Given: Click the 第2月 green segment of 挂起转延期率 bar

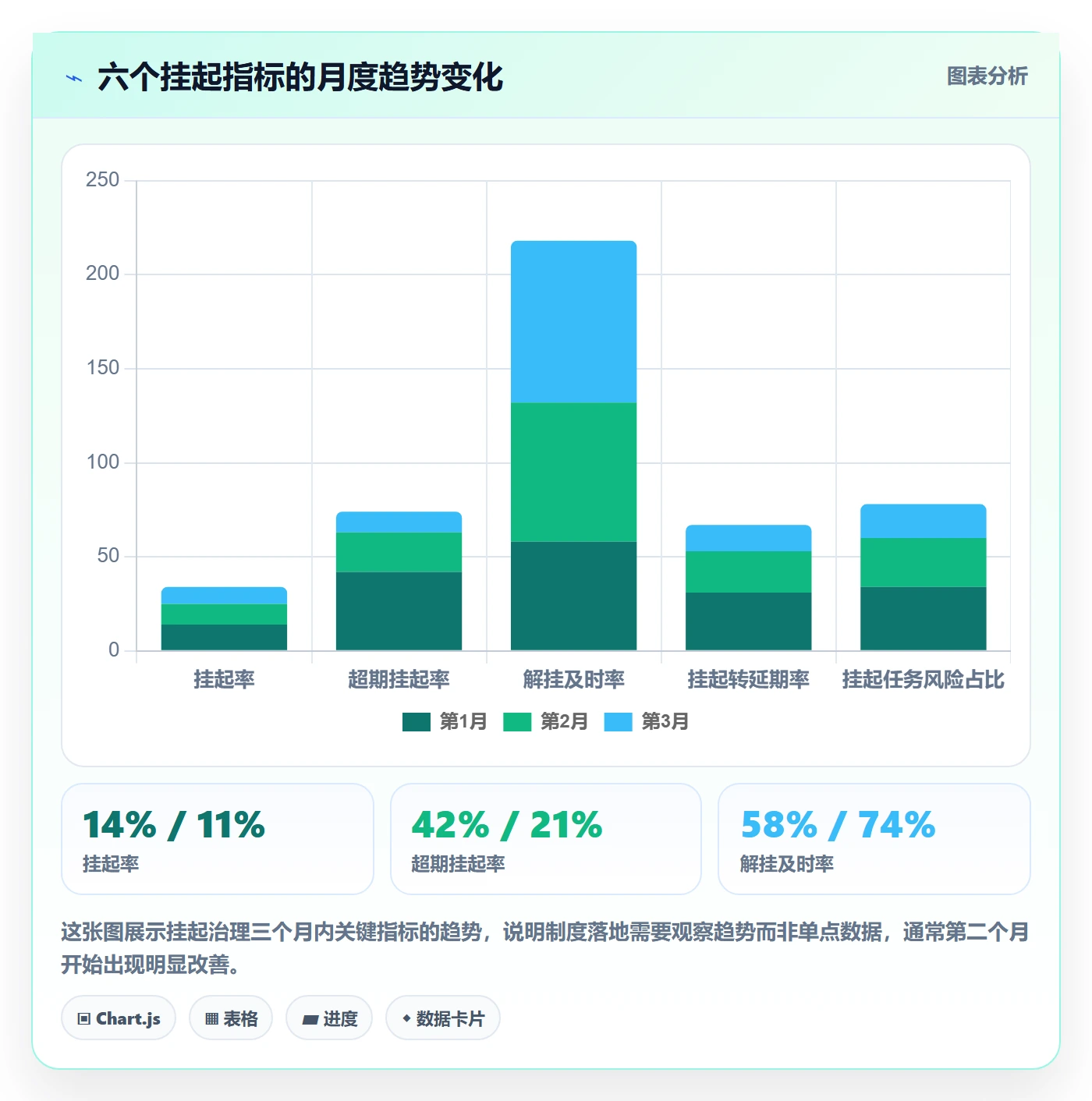Looking at the screenshot, I should coord(749,572).
